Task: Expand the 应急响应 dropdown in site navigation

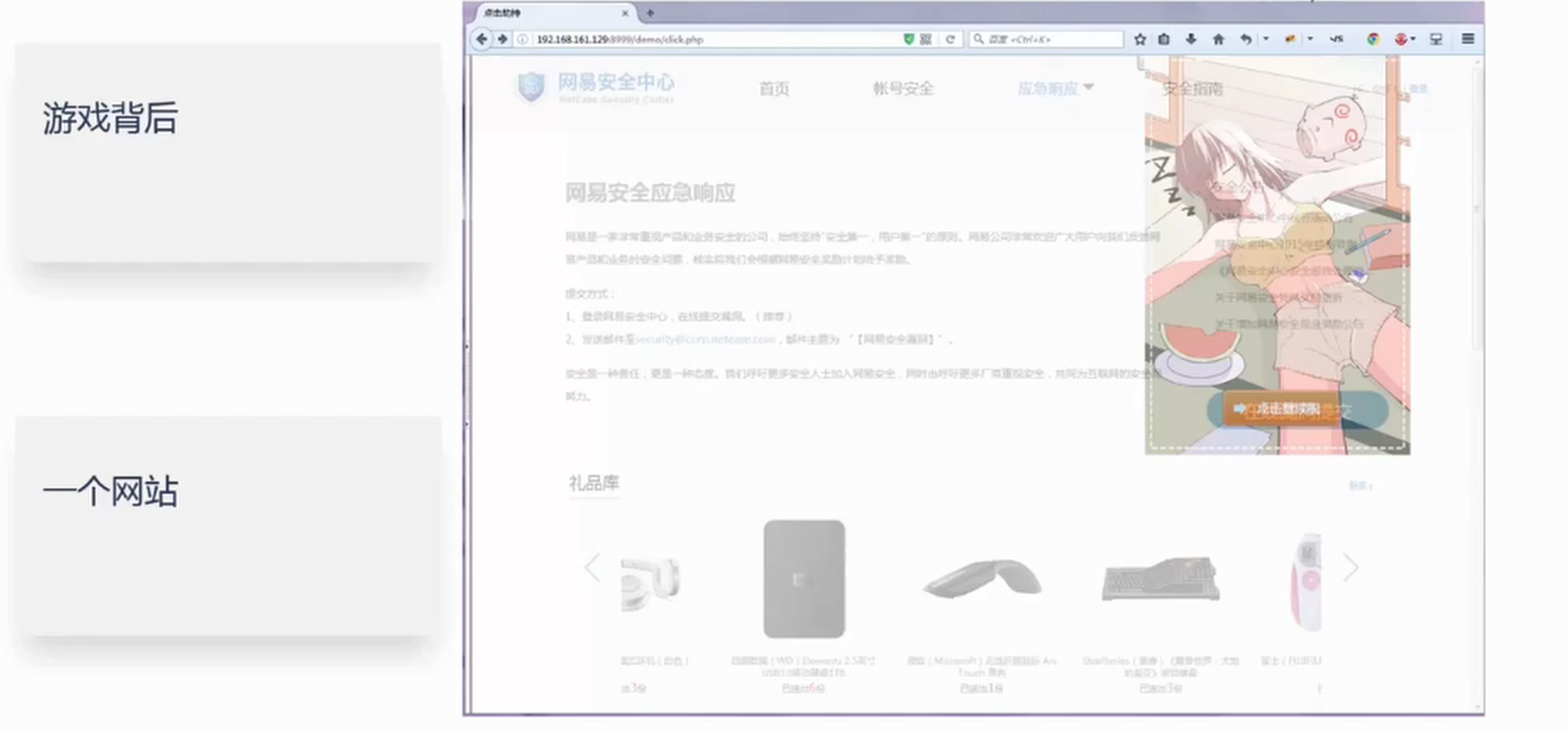Action: click(x=1055, y=88)
